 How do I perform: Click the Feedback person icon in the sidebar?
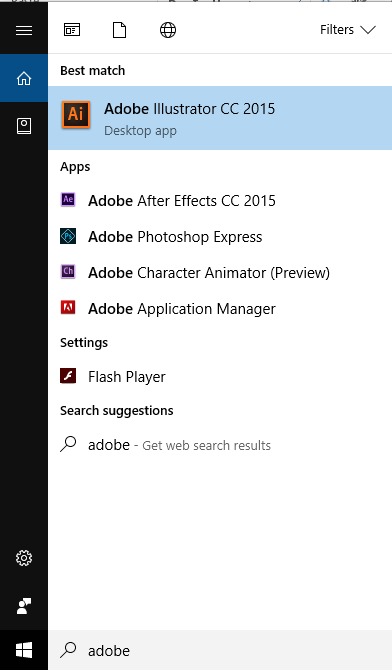point(24,606)
